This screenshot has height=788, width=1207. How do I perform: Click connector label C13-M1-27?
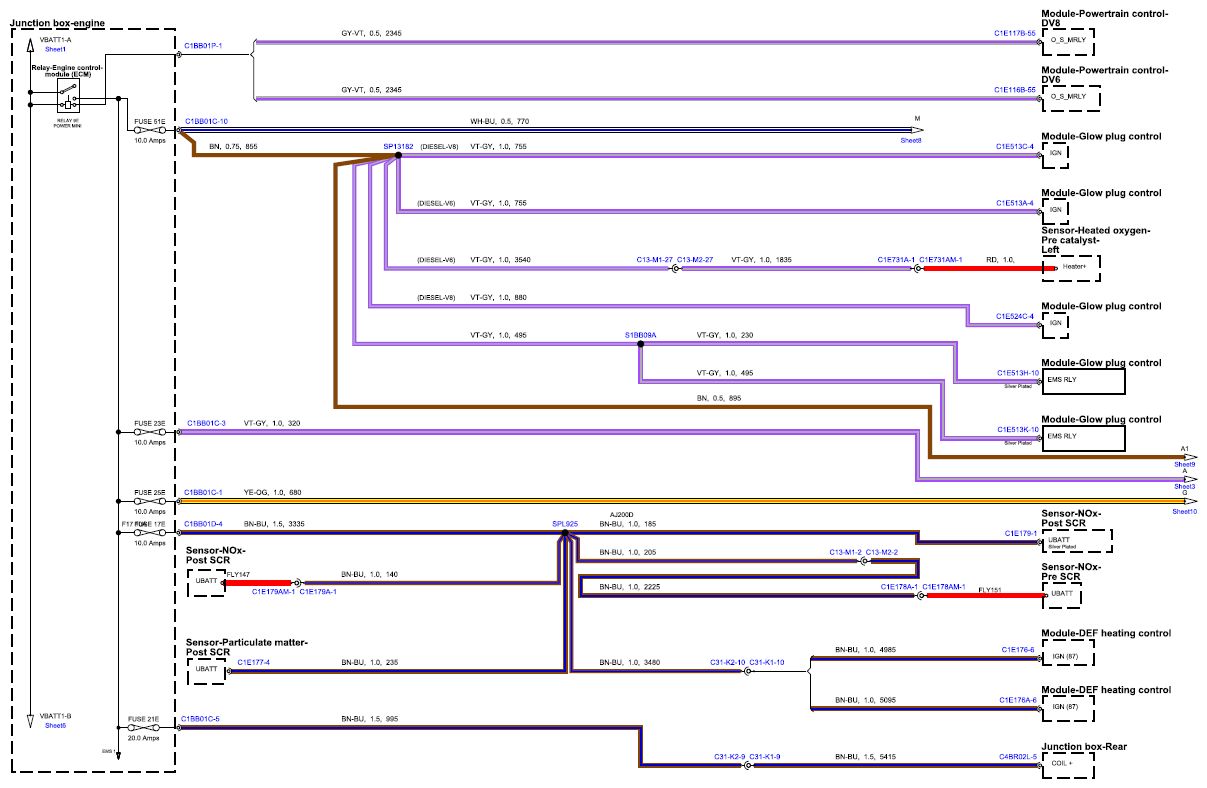coord(654,260)
